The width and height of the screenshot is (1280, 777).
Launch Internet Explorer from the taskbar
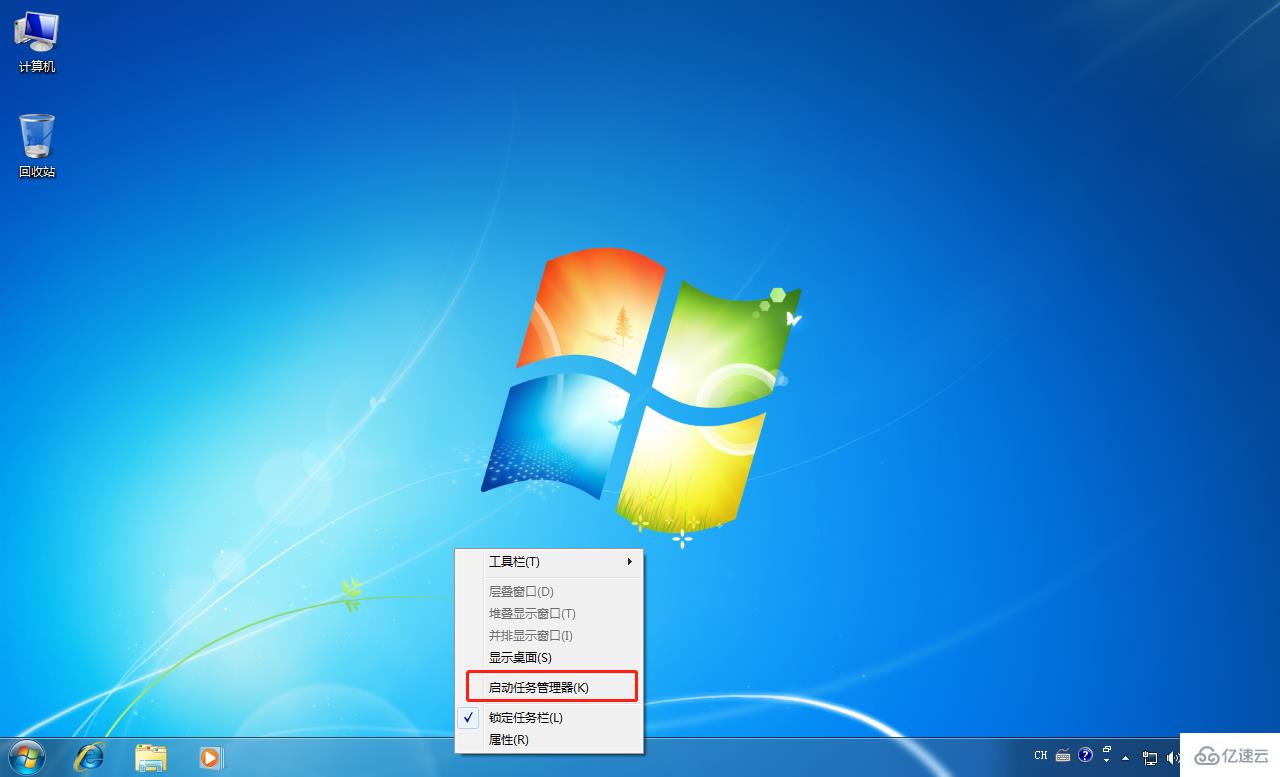[89, 757]
